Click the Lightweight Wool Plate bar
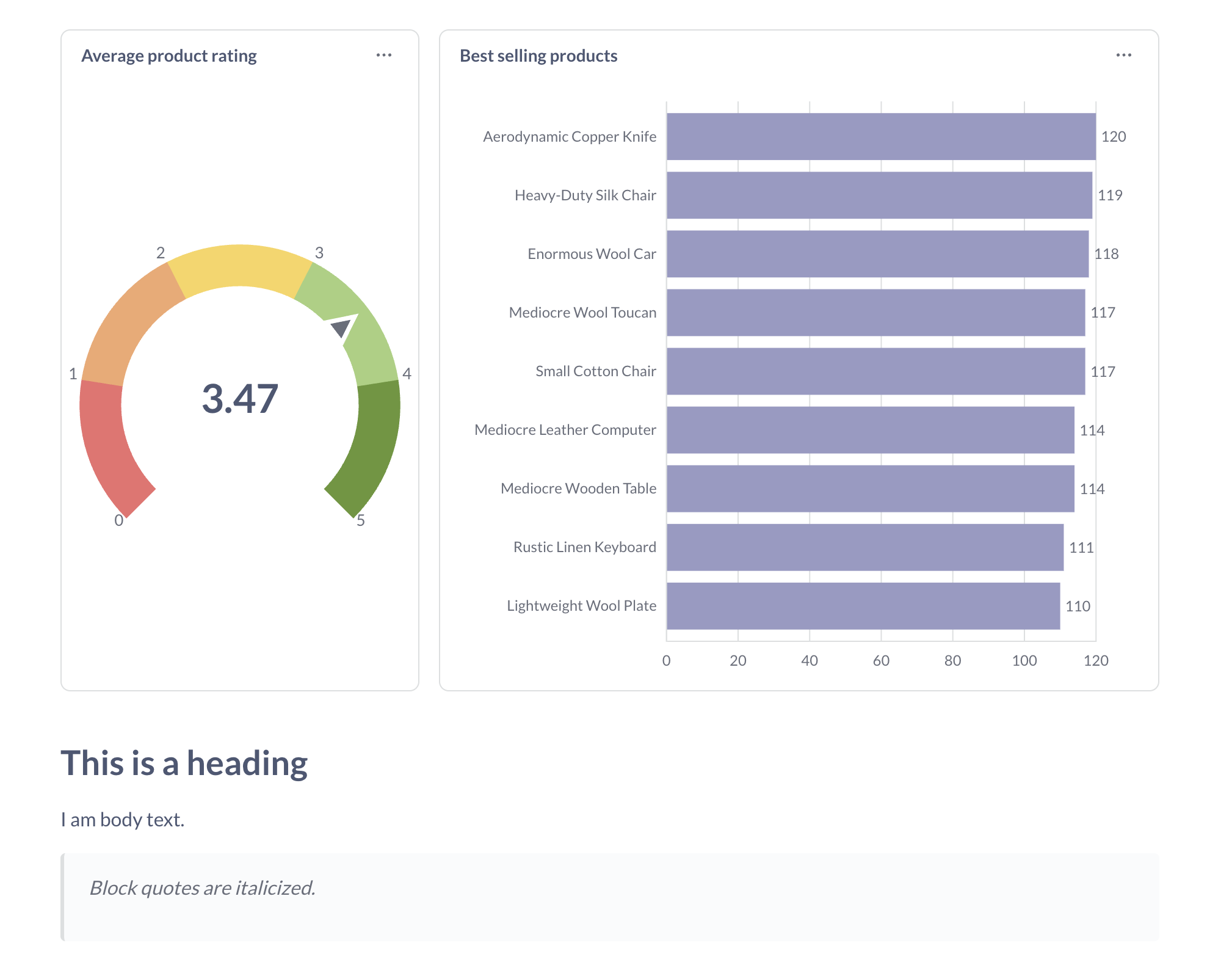The height and width of the screenshot is (954, 1232). (863, 606)
